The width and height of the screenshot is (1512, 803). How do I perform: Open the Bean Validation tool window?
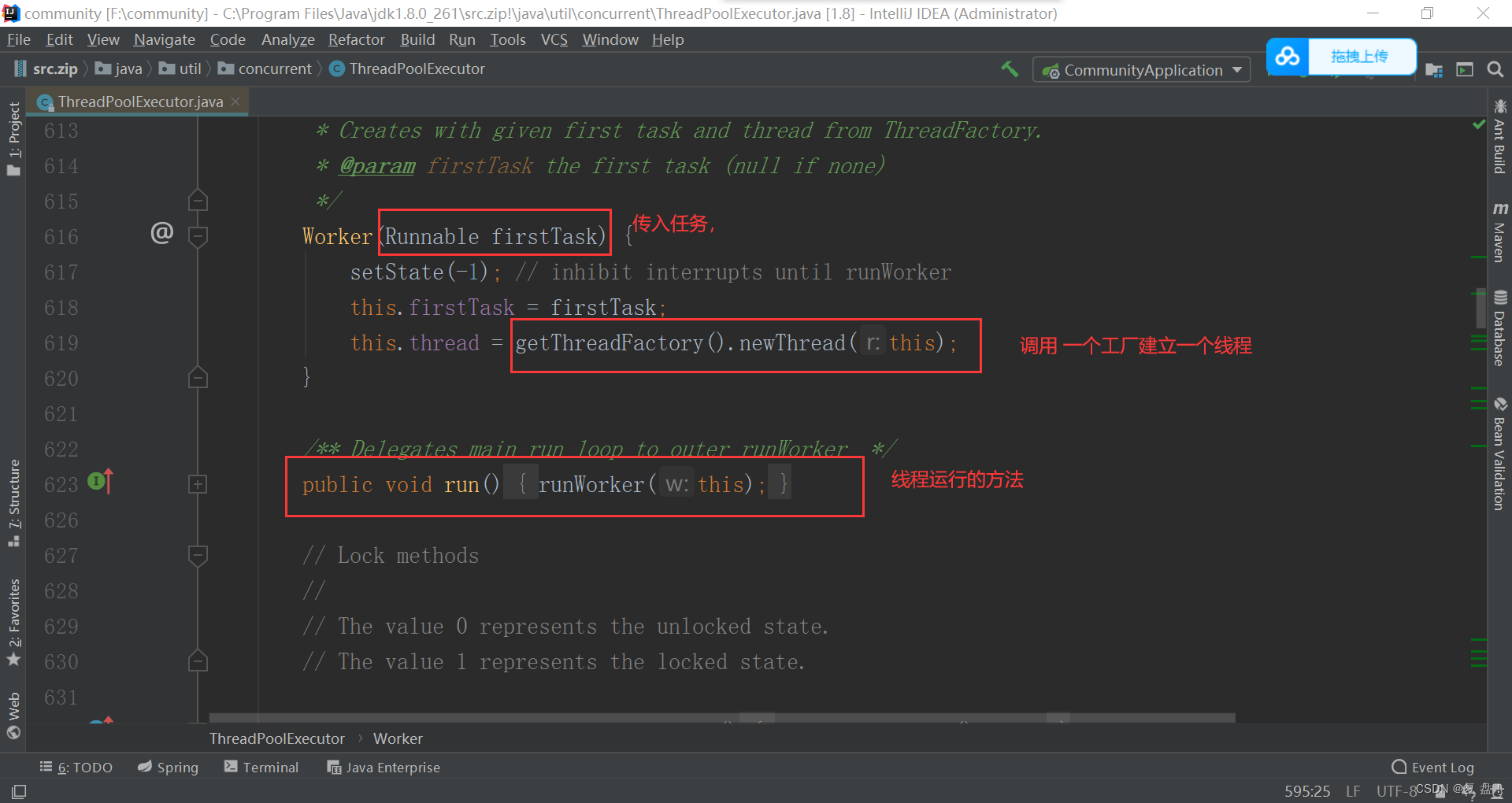(x=1499, y=454)
